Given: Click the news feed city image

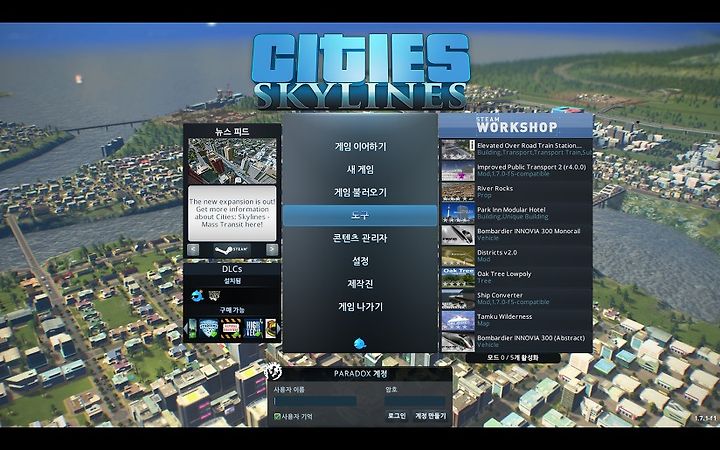Looking at the screenshot, I should [x=232, y=161].
